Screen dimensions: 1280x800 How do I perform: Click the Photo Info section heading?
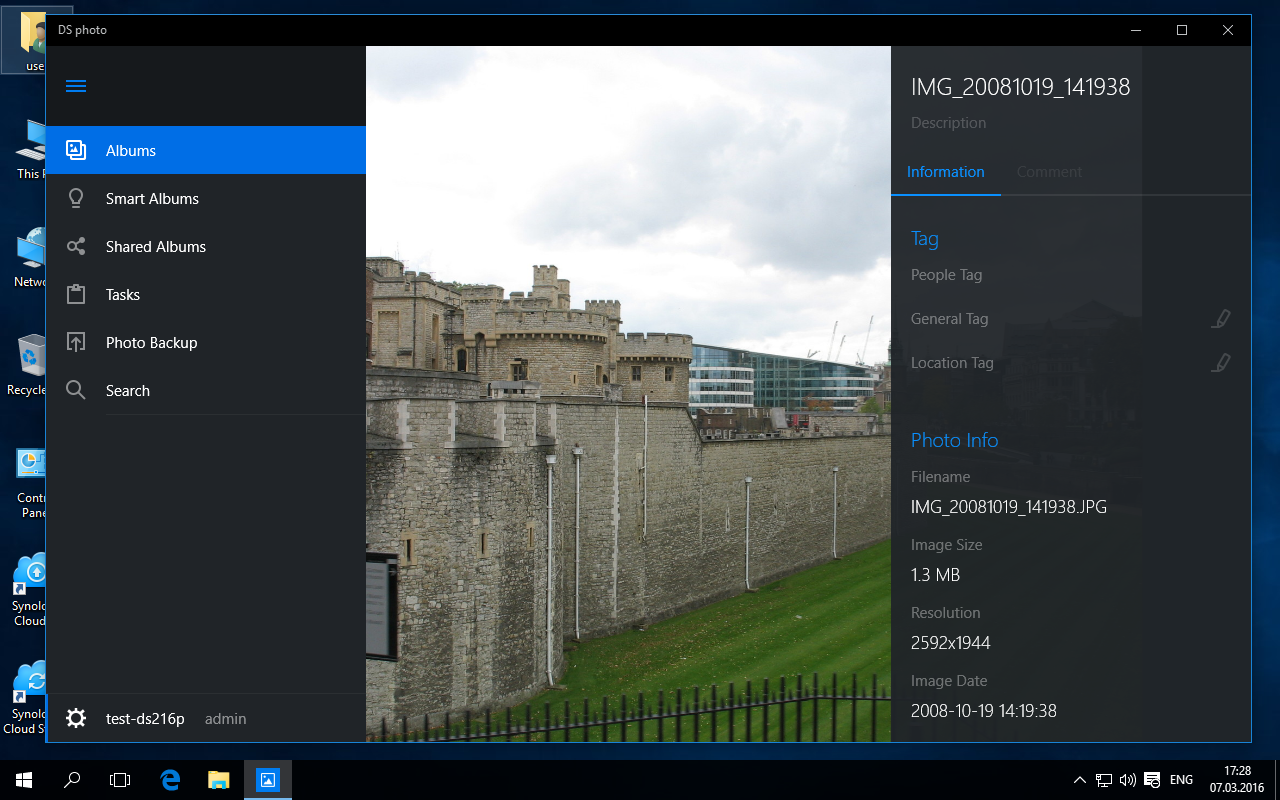[x=955, y=440]
